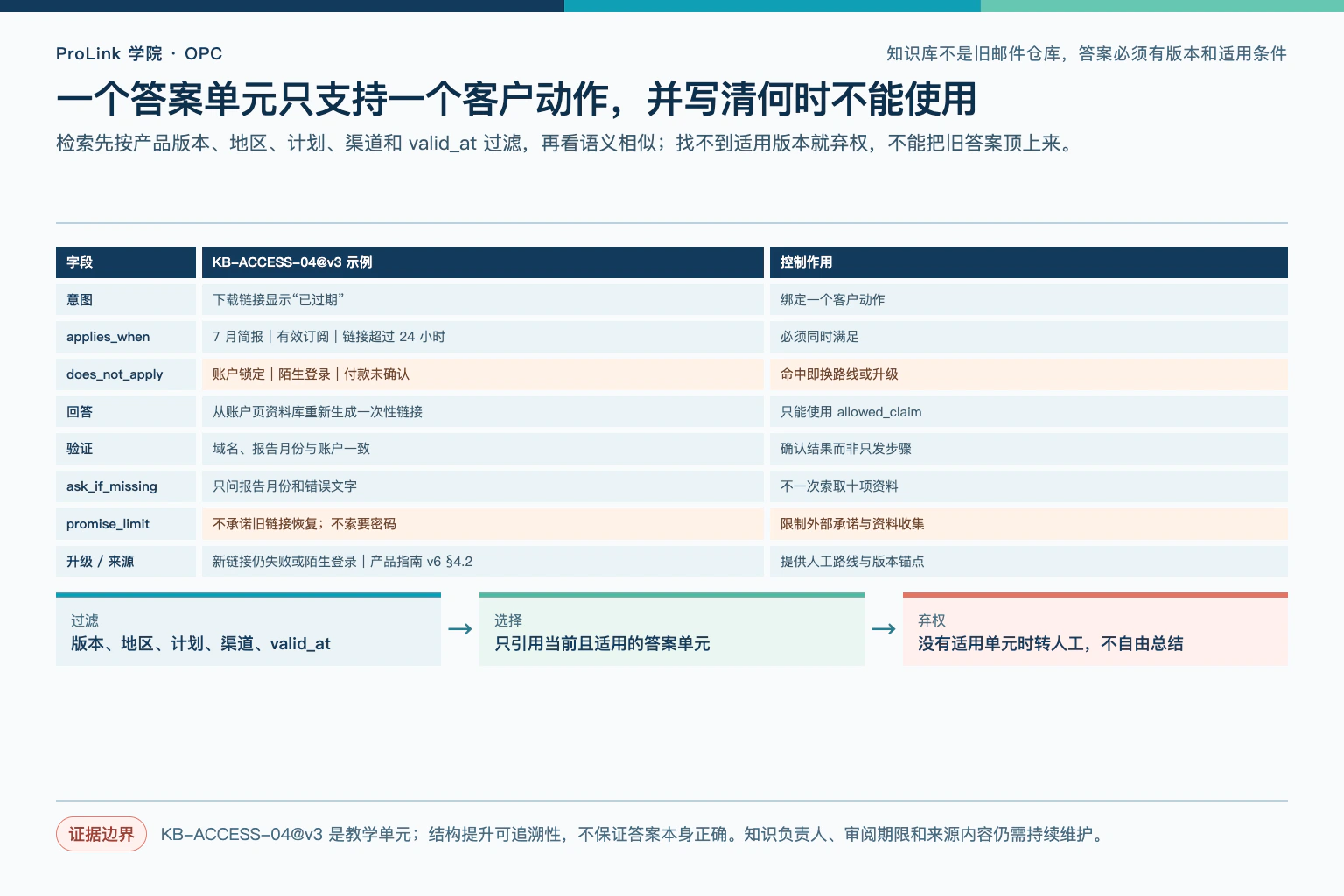Click the '字段' column header

(126, 262)
